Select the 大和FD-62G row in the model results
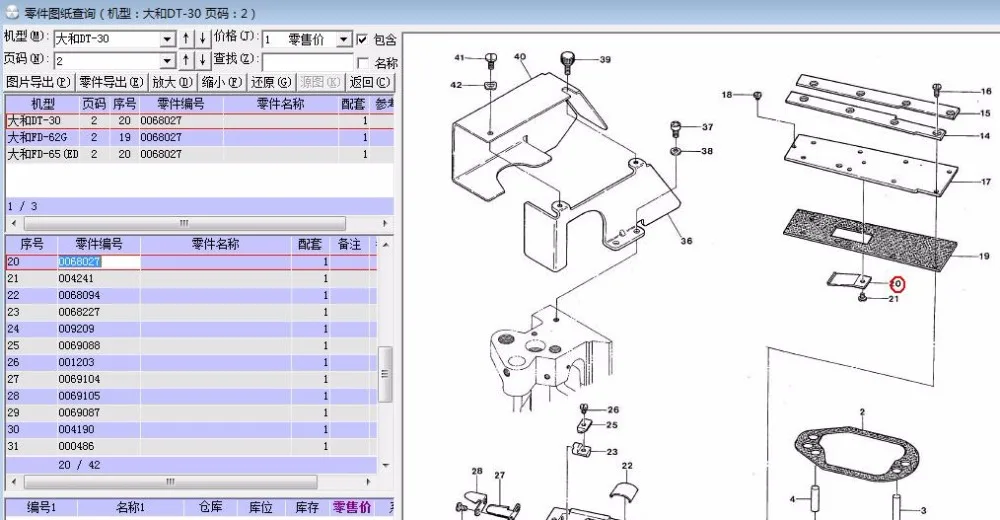This screenshot has height=520, width=1000. coord(200,137)
